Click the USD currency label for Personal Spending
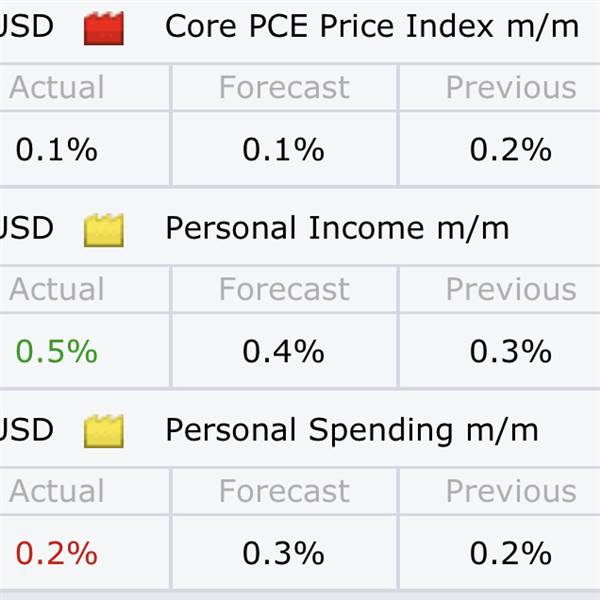This screenshot has height=600, width=600. point(26,430)
